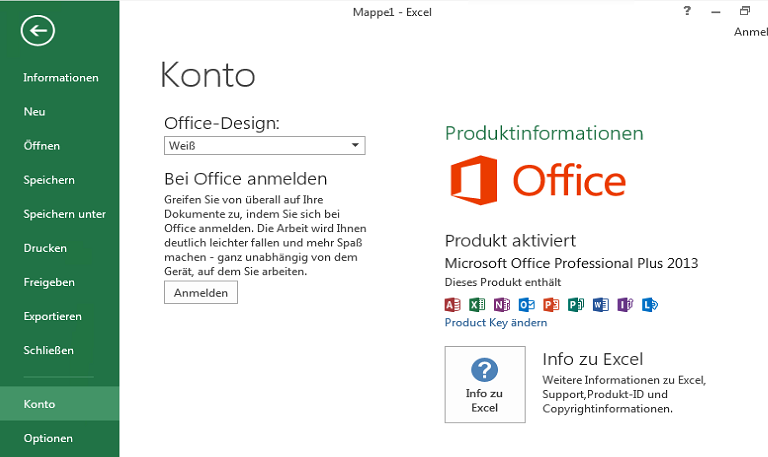
Task: Click the Anmelden button
Action: tap(201, 292)
